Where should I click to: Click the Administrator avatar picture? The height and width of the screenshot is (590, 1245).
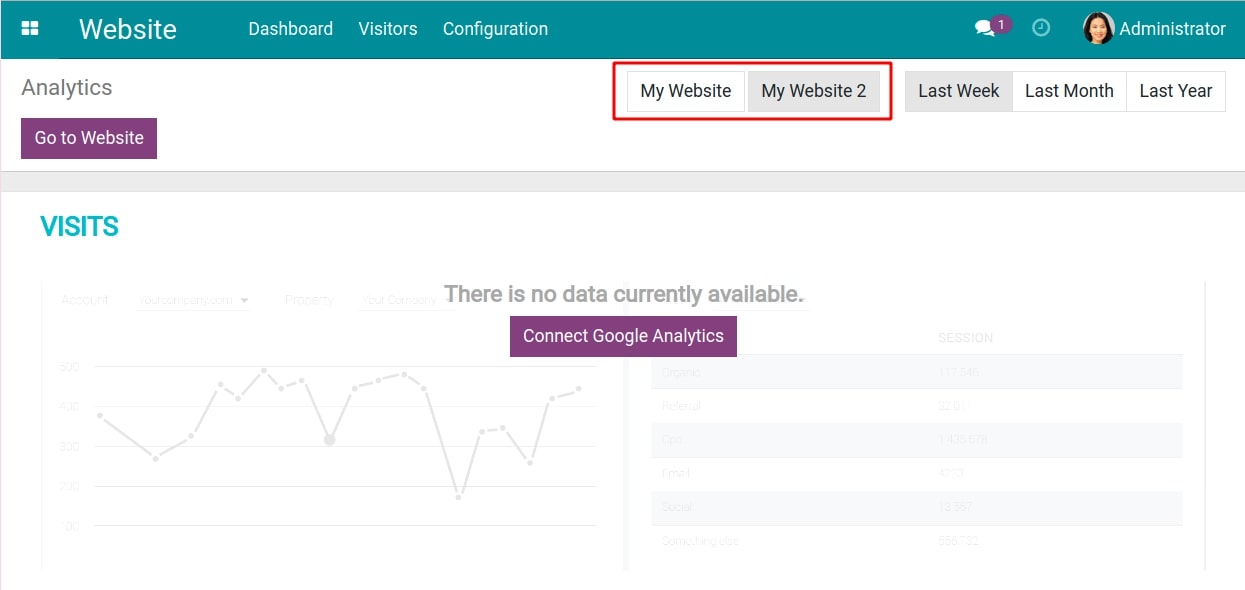tap(1098, 29)
